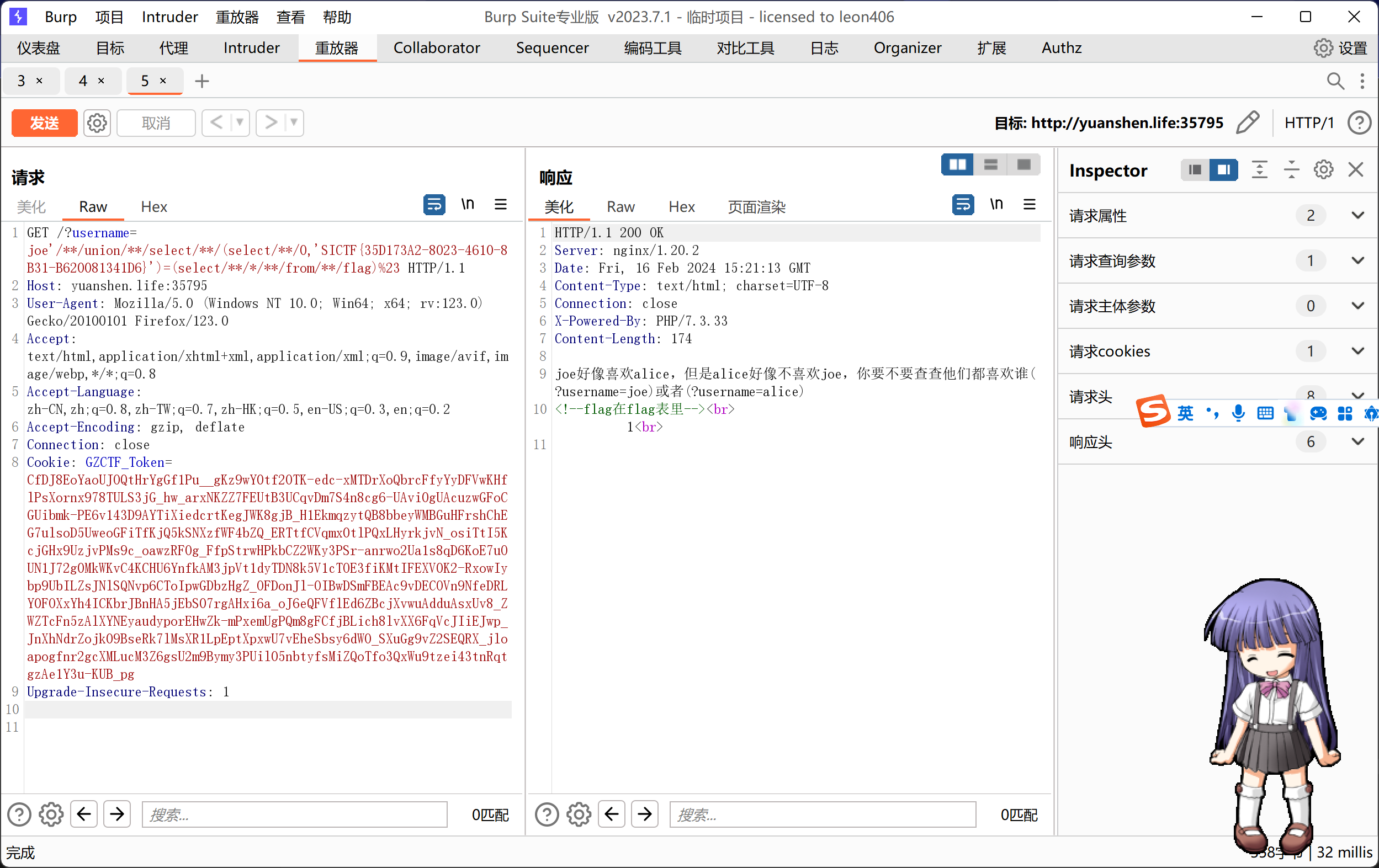The width and height of the screenshot is (1379, 868).
Task: Close the Inspector panel
Action: pyautogui.click(x=1355, y=169)
